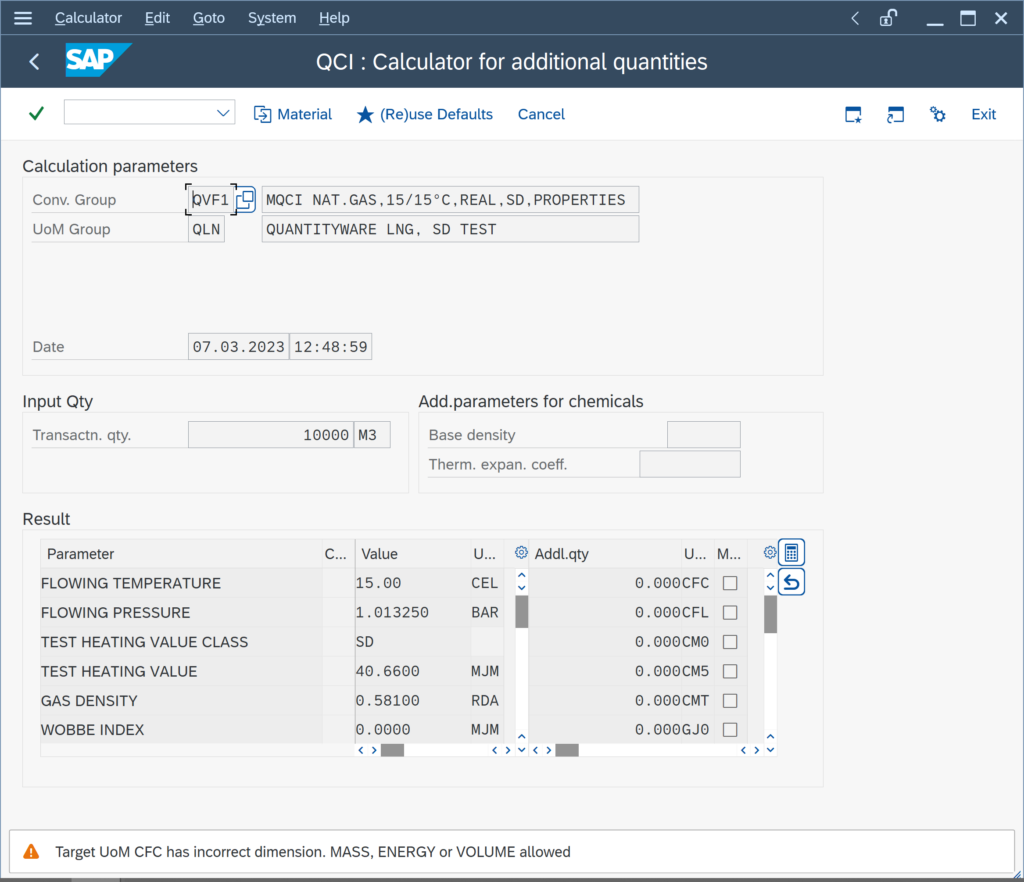Click the FLOWING TEMPERATURE parameter row label
The height and width of the screenshot is (882, 1024).
tap(131, 583)
